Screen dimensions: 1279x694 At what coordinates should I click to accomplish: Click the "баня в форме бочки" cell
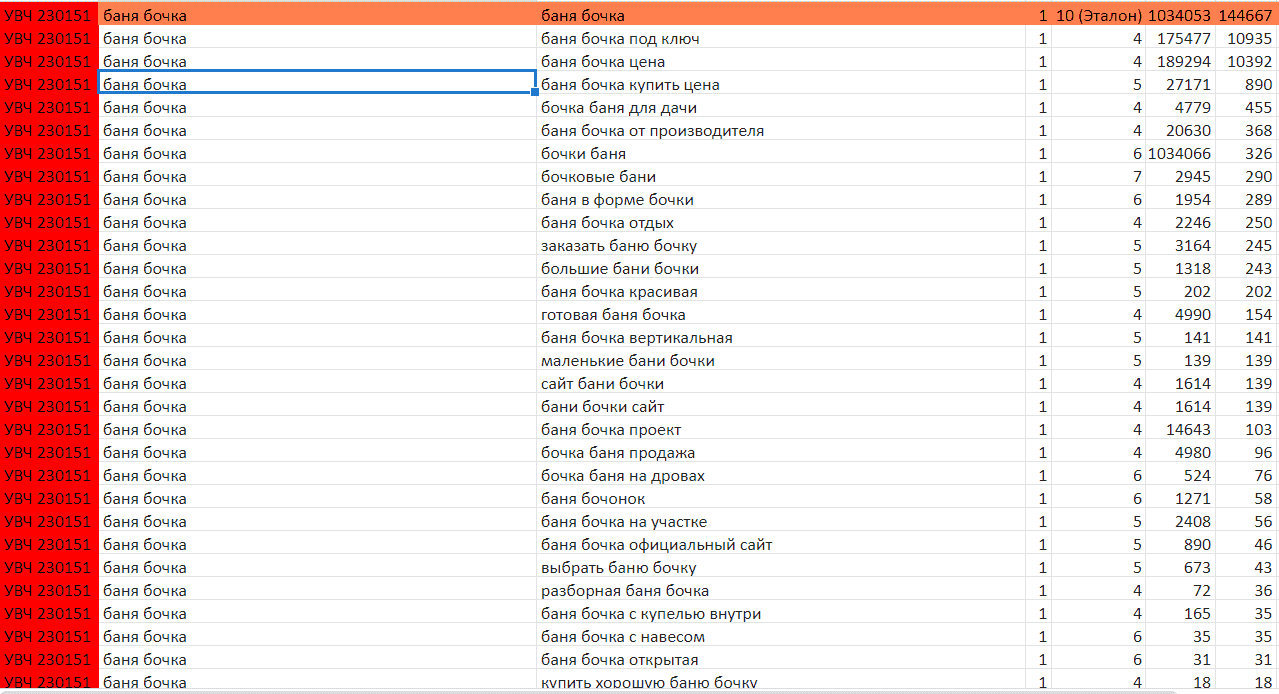617,200
